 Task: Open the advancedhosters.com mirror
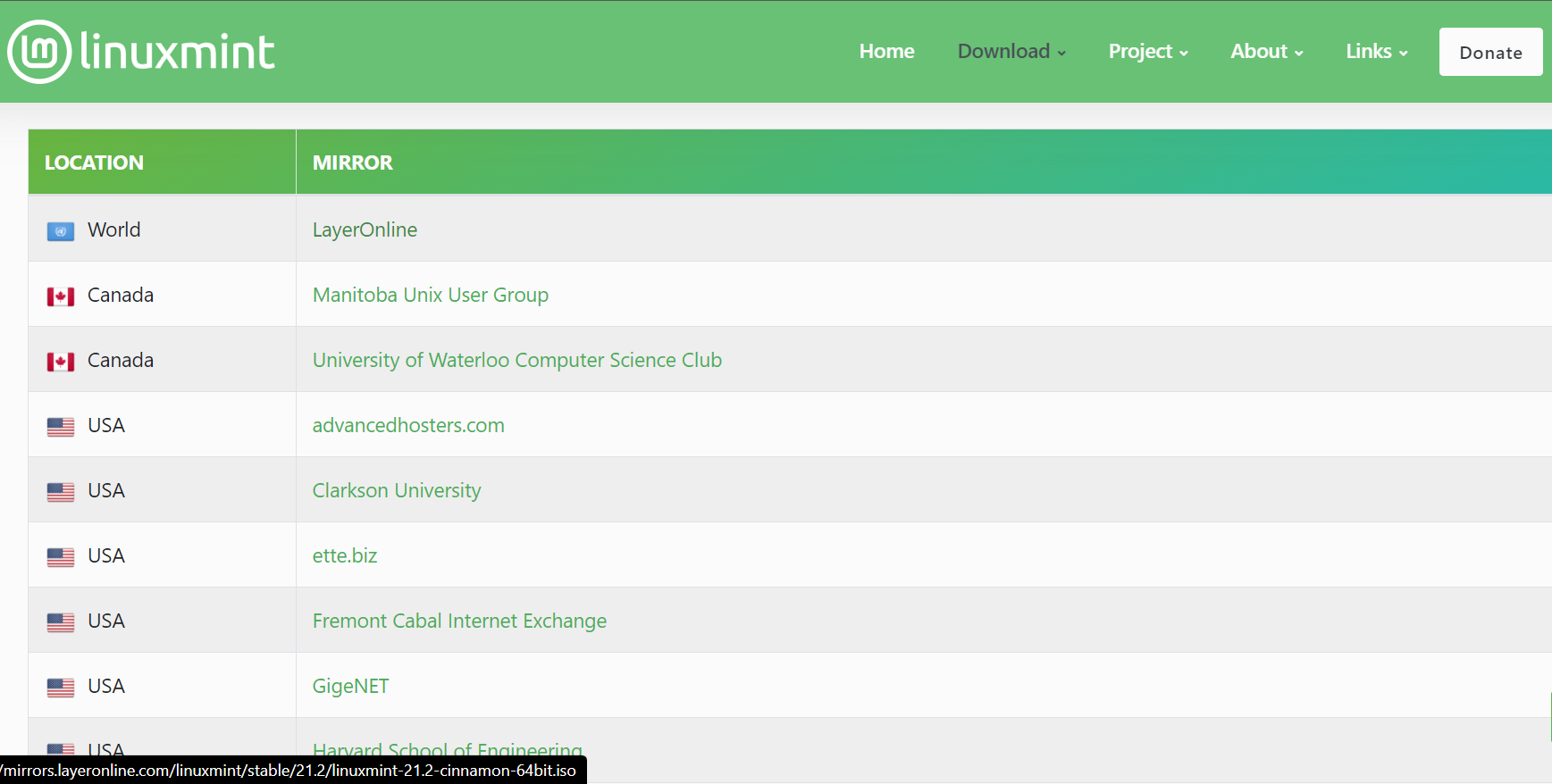coord(408,425)
